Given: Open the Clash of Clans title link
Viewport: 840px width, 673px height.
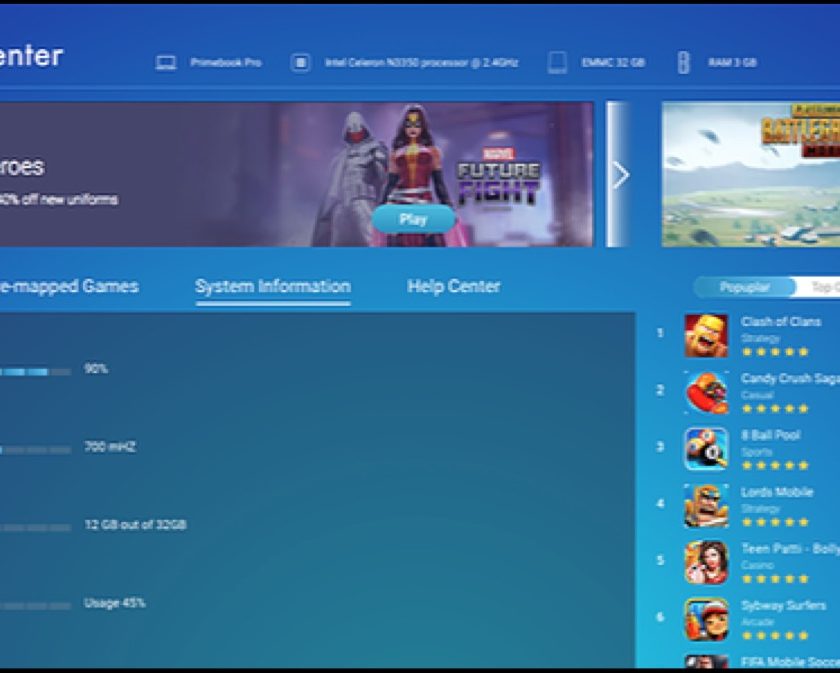Looking at the screenshot, I should click(780, 322).
